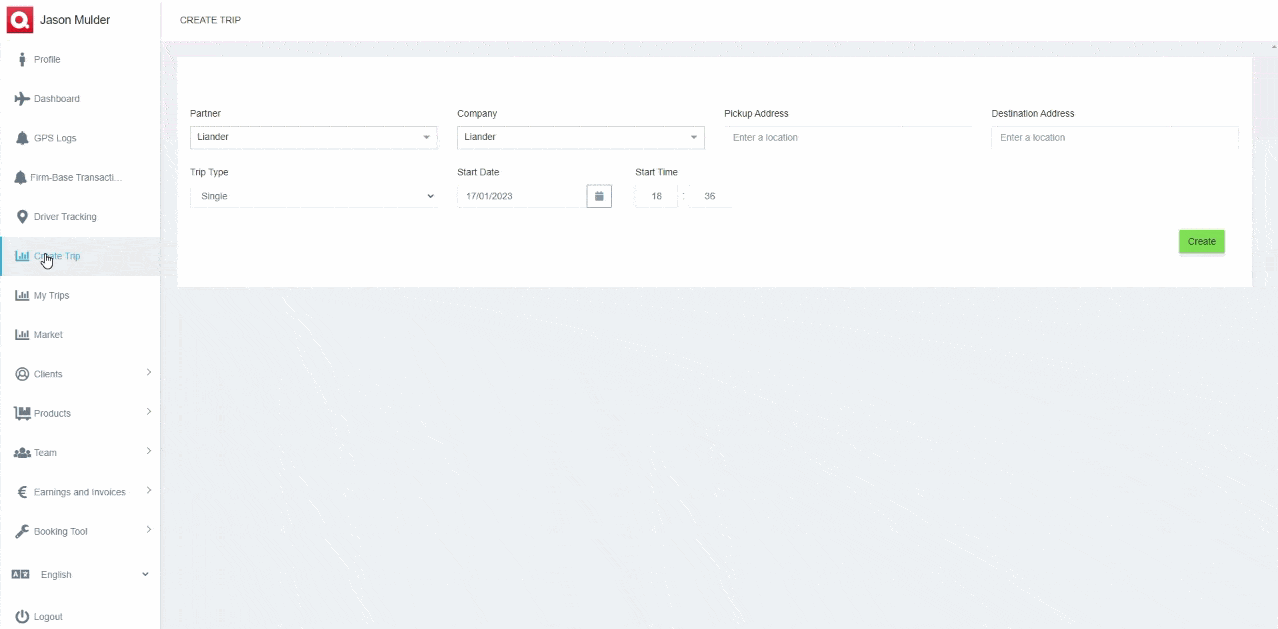This screenshot has height=629, width=1278.
Task: Click the red app logo icon
Action: [x=20, y=19]
